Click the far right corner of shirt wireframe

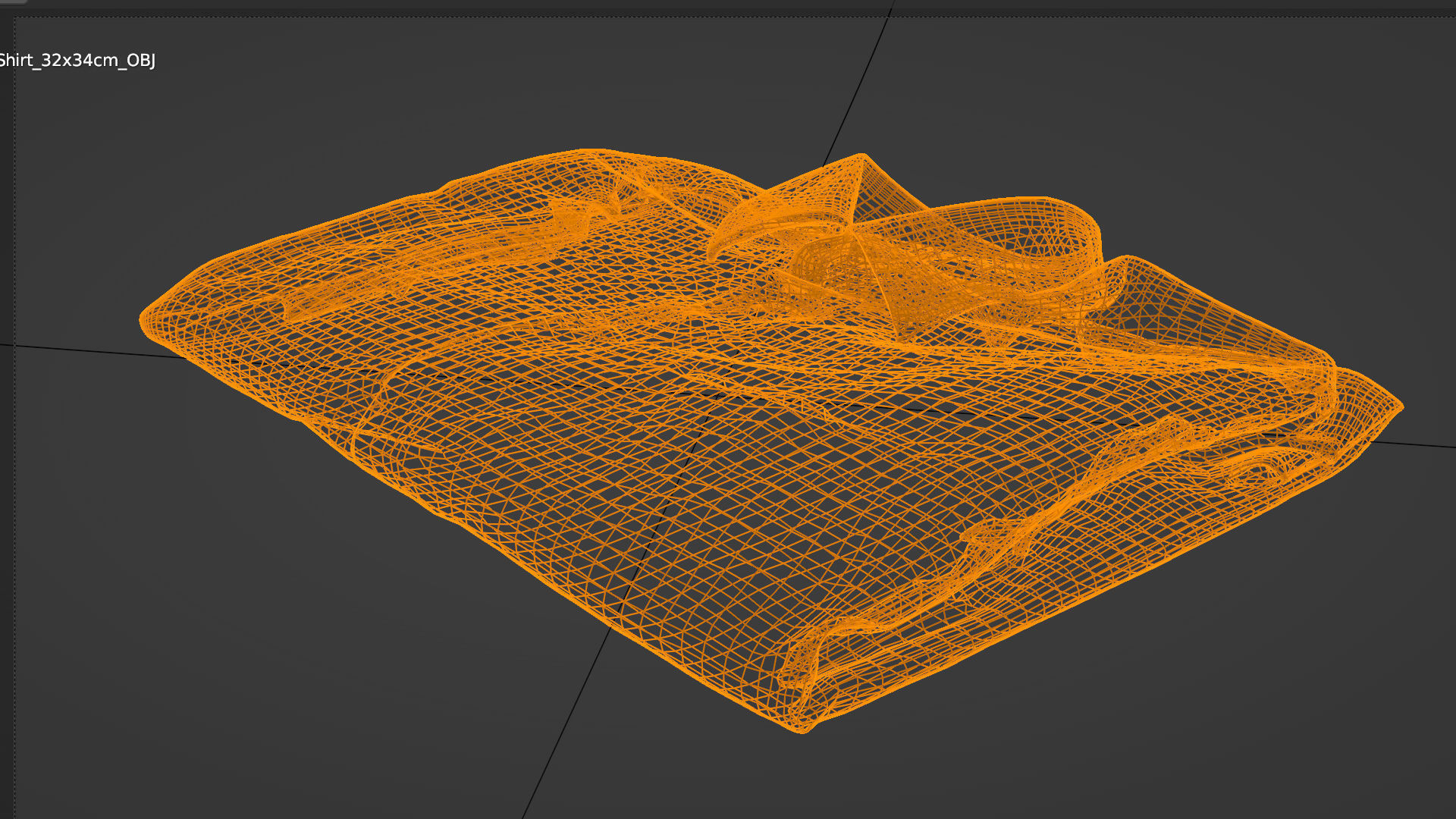[x=1400, y=407]
